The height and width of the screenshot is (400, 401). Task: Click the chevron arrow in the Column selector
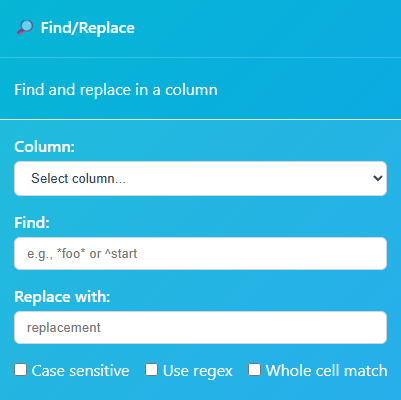coord(378,178)
